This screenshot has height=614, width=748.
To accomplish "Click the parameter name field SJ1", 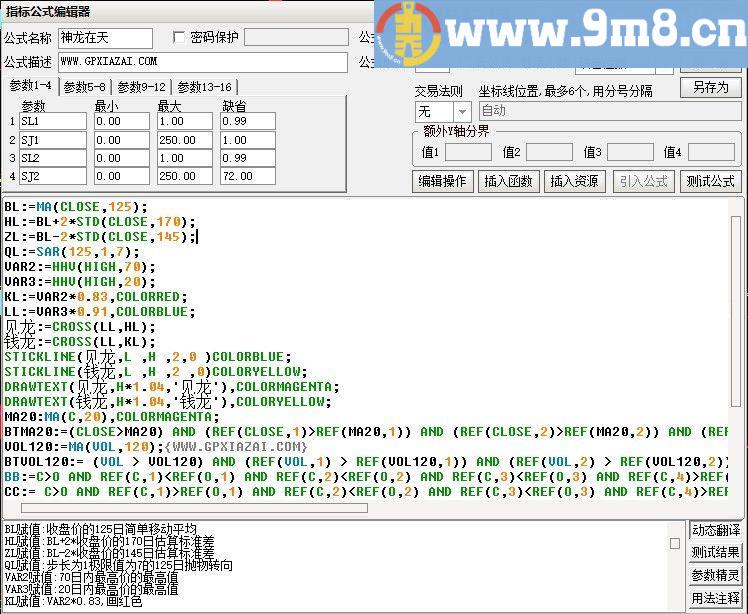I will 53,140.
